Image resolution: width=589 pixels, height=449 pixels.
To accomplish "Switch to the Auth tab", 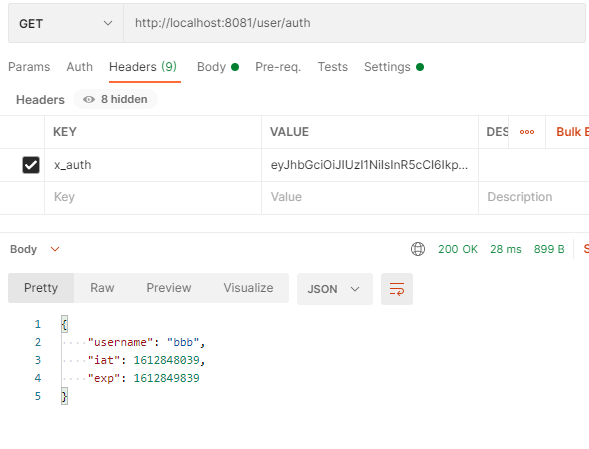I will (x=80, y=67).
